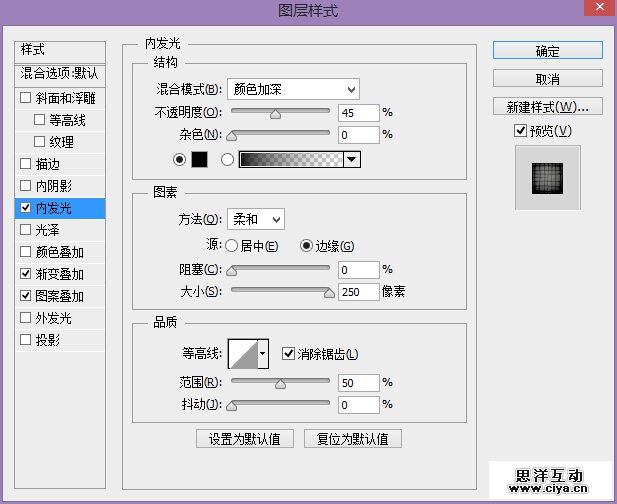Select gradient radio button
This screenshot has height=504, width=617.
(x=227, y=159)
